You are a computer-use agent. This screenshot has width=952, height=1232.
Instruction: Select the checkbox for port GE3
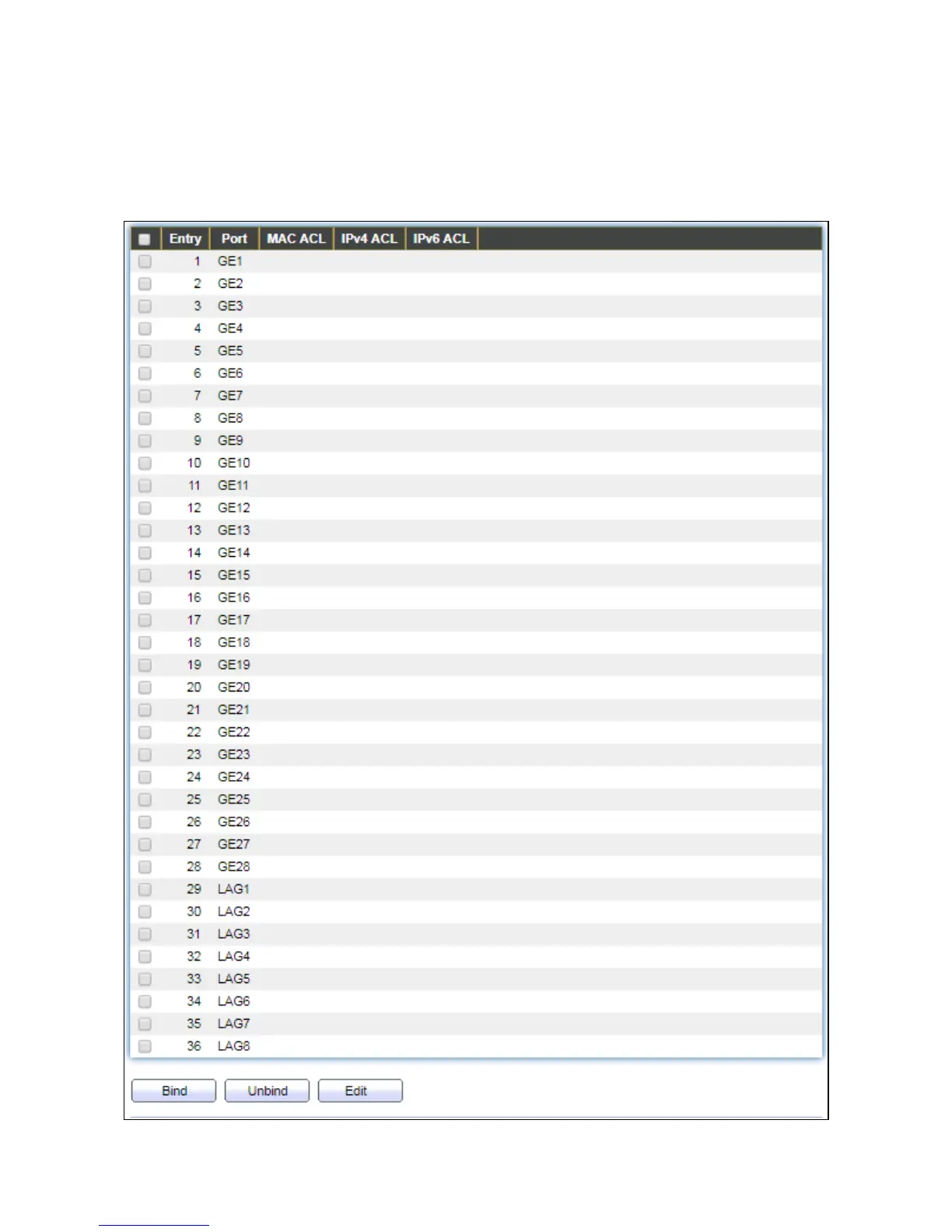tap(145, 306)
